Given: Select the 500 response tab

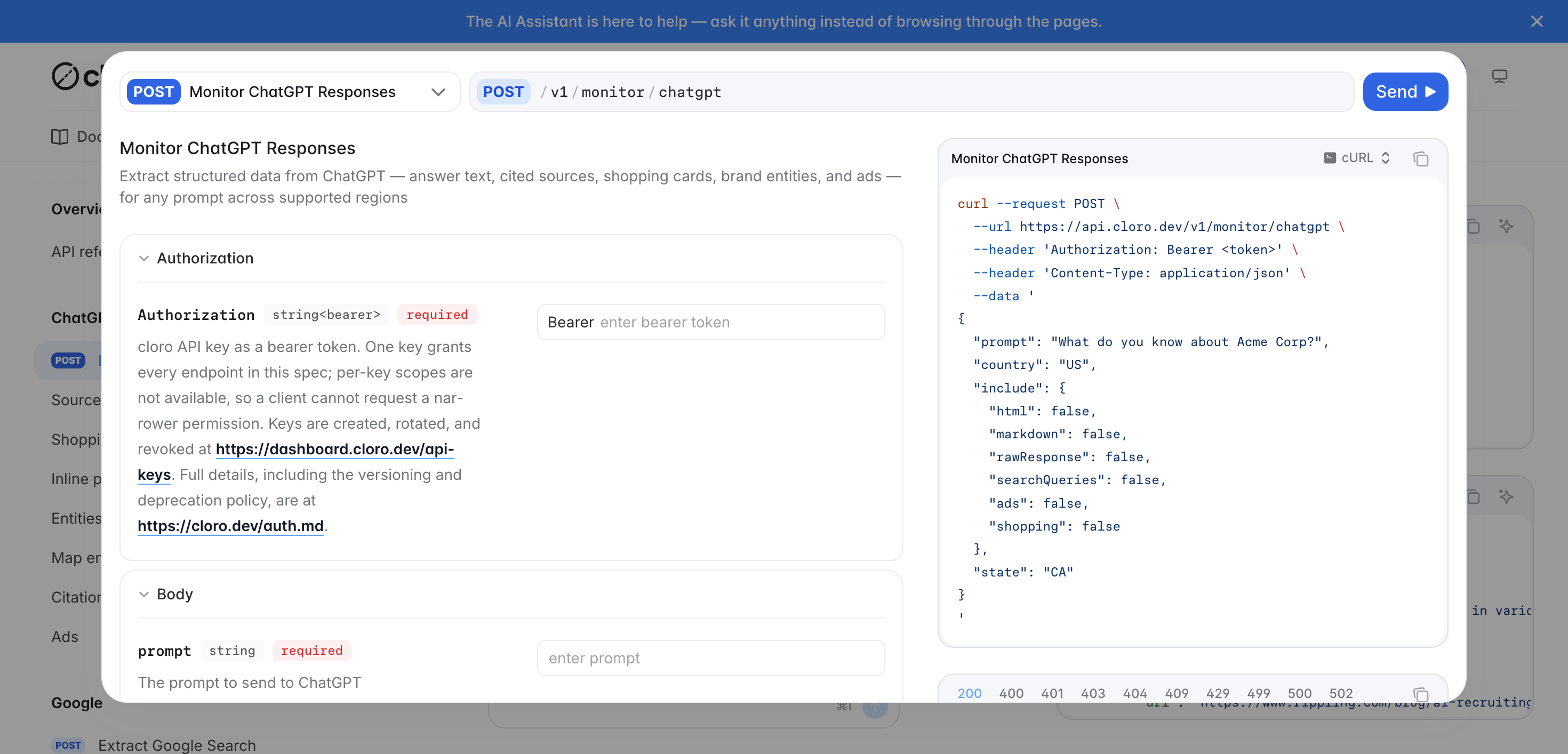Looking at the screenshot, I should (x=1300, y=693).
